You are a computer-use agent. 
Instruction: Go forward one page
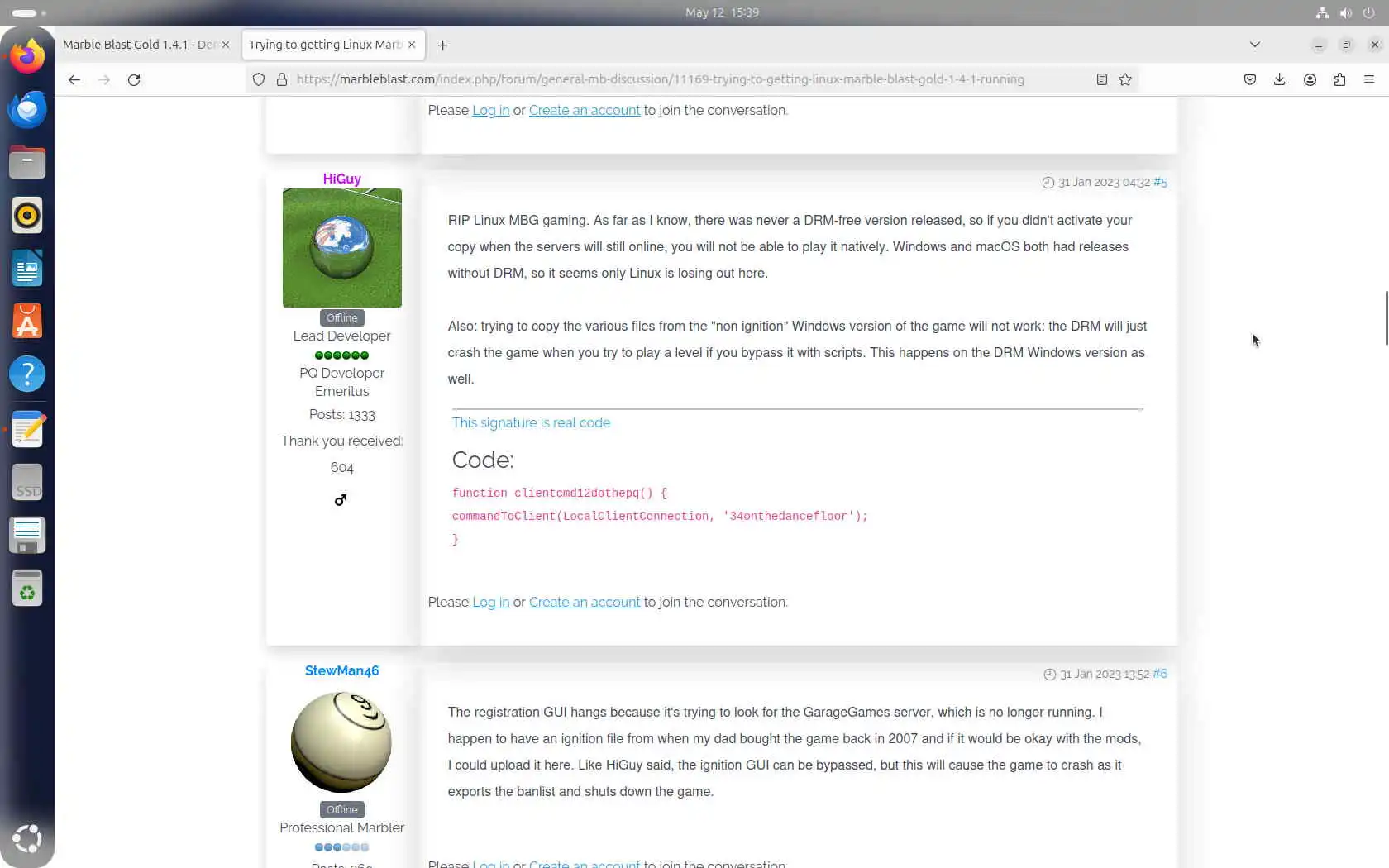point(104,79)
